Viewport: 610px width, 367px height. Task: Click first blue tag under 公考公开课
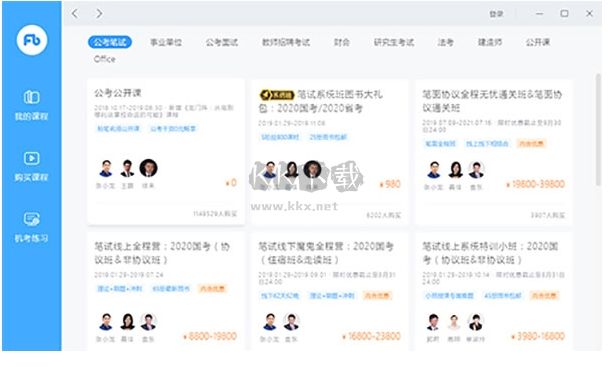coord(118,128)
